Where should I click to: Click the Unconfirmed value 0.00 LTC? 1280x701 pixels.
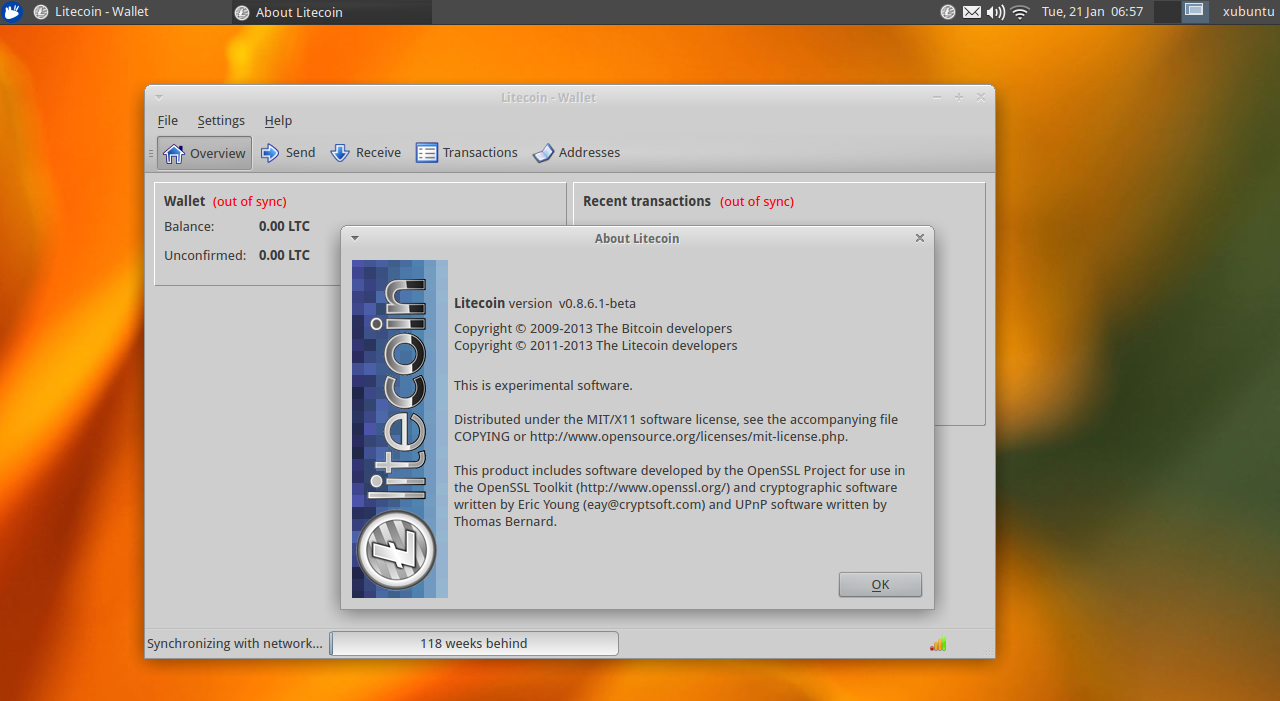coord(284,256)
